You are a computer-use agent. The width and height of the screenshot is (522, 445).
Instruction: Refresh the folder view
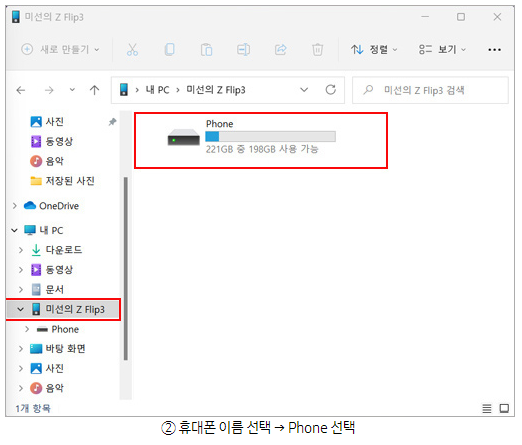[331, 90]
